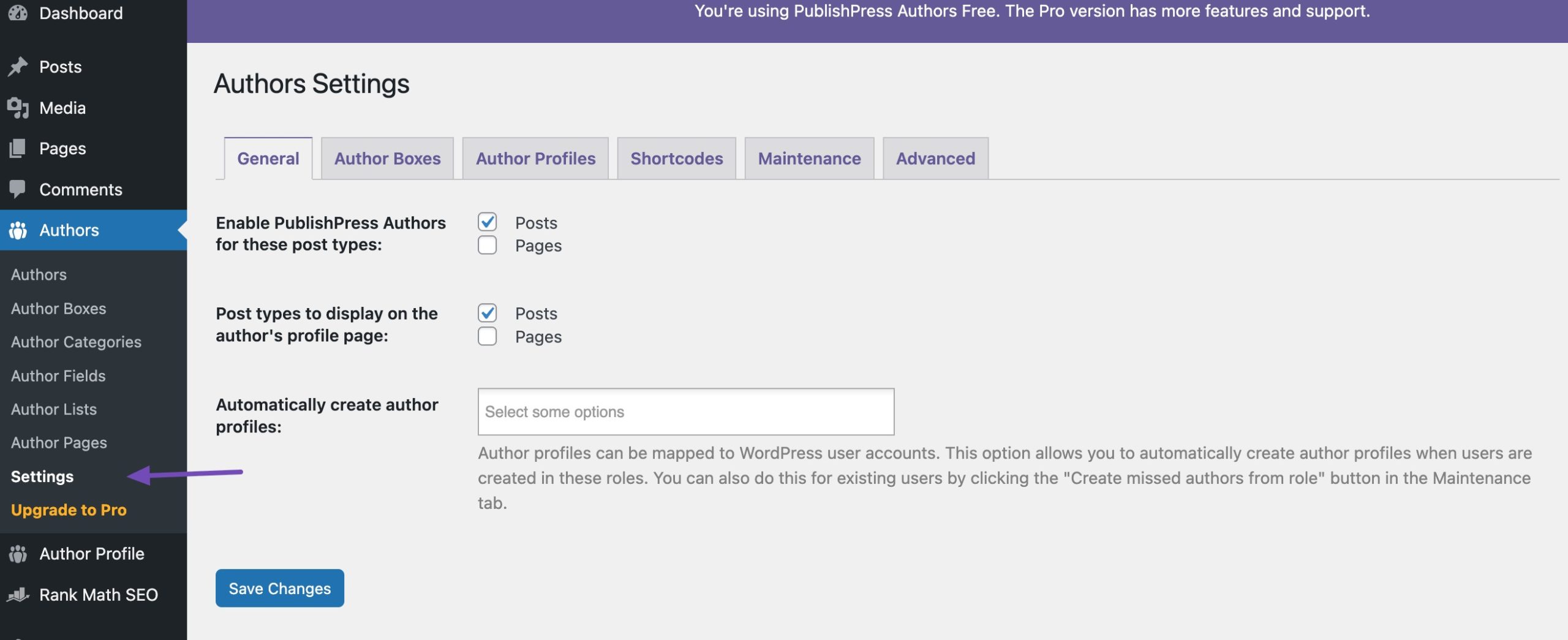Open the Author Profiles tab
The width and height of the screenshot is (1568, 640).
pyautogui.click(x=535, y=159)
